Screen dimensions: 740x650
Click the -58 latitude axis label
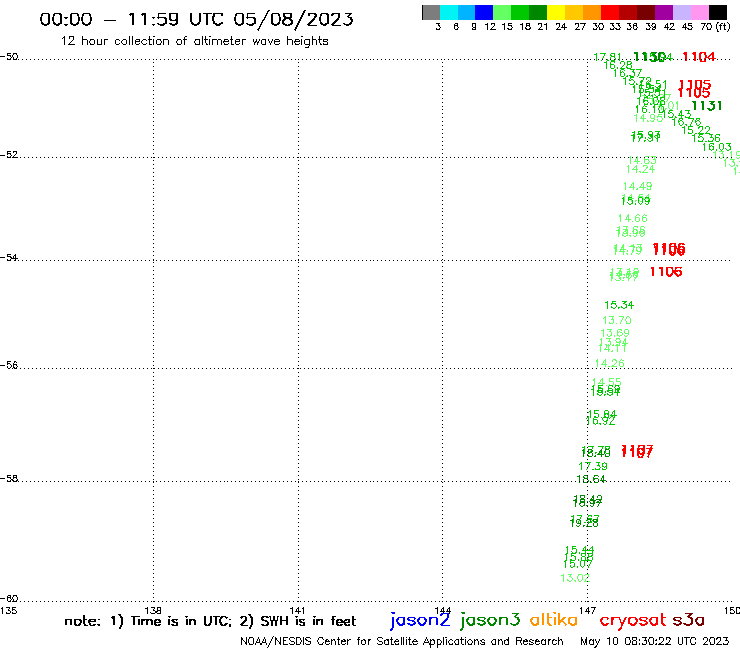9,479
